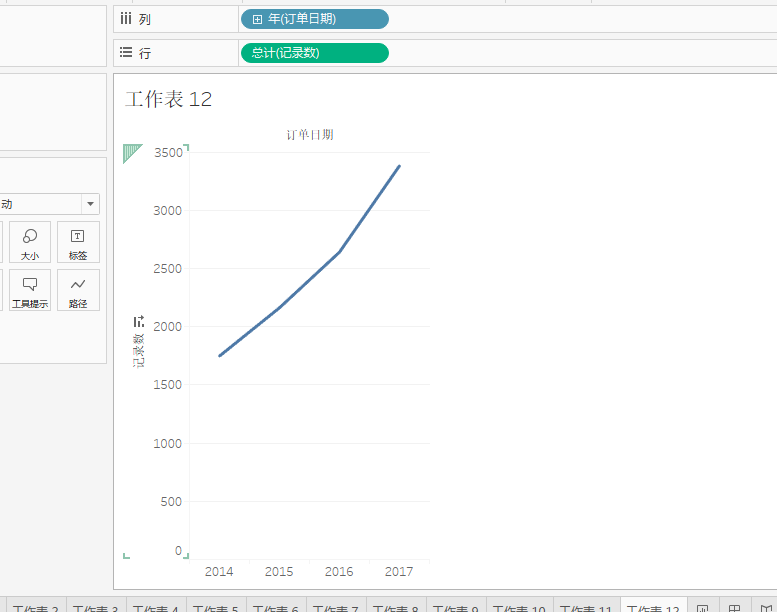Switch to the 工作表 7 tab

coord(335,607)
